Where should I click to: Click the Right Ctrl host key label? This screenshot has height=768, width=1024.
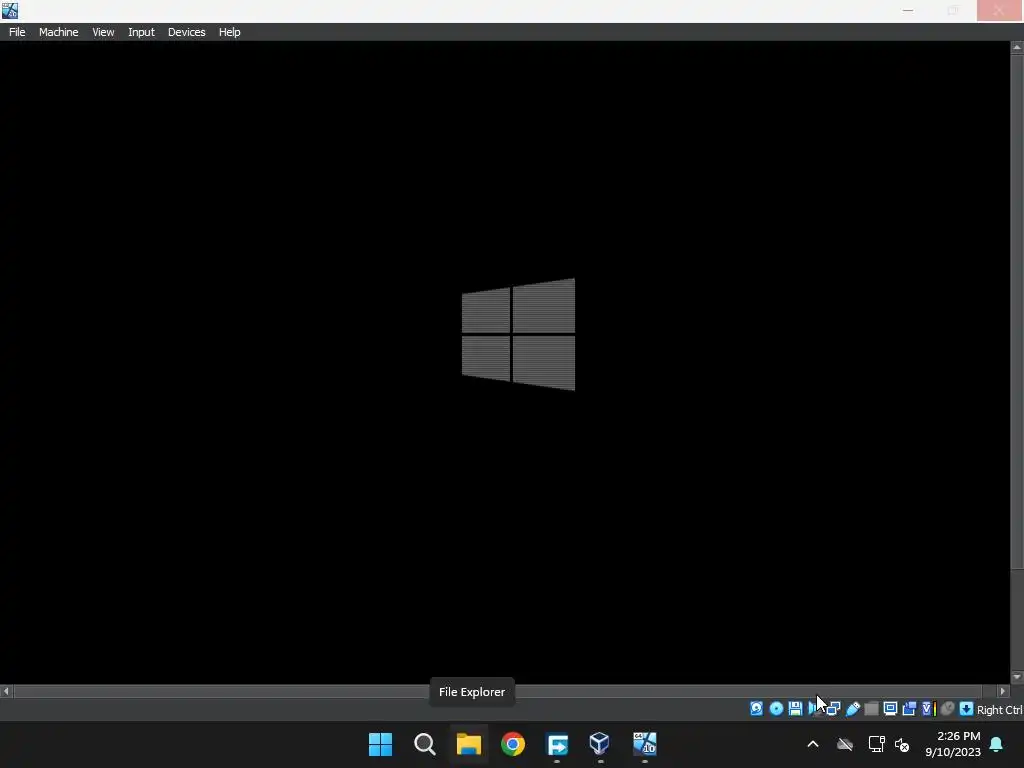tap(999, 710)
